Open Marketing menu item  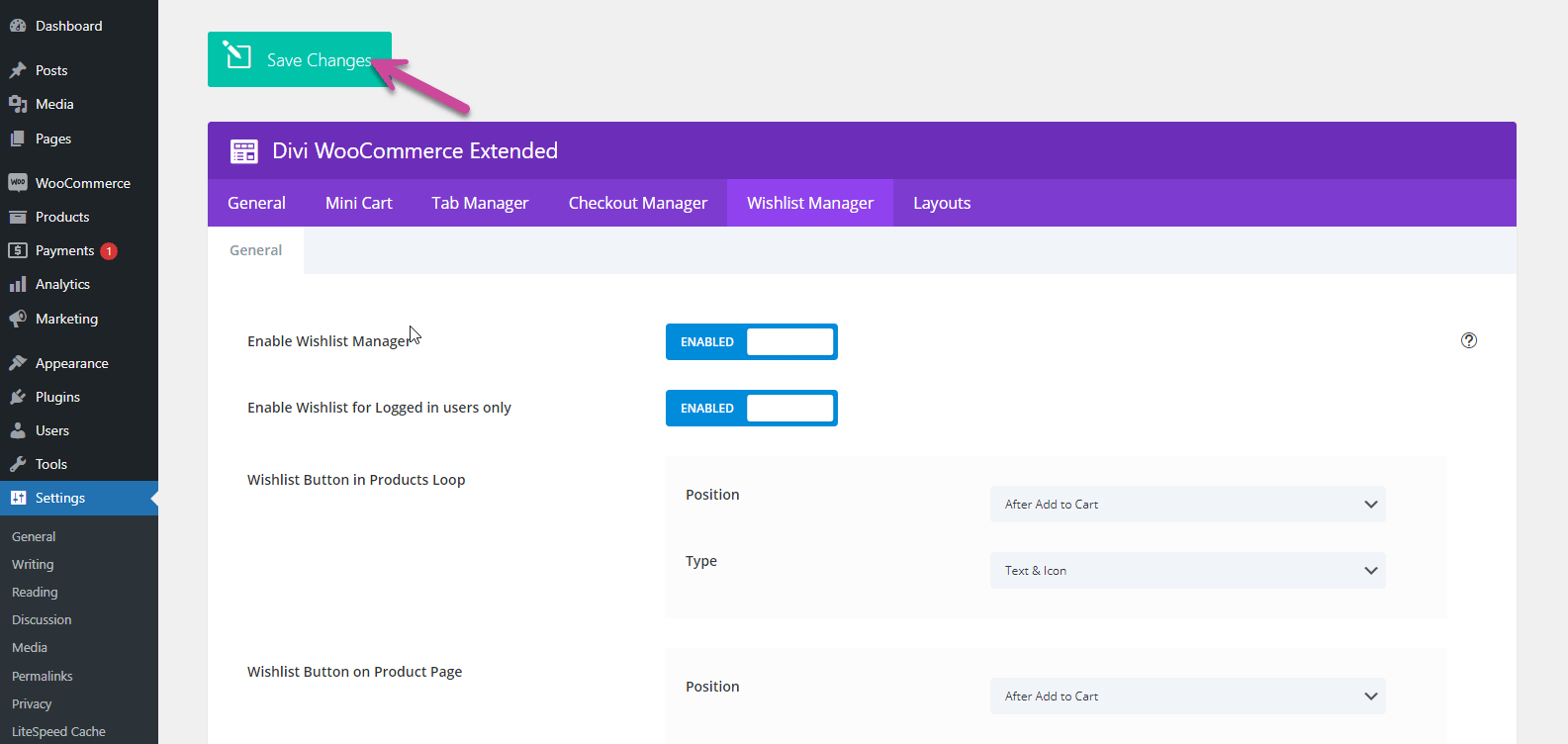[x=79, y=319]
